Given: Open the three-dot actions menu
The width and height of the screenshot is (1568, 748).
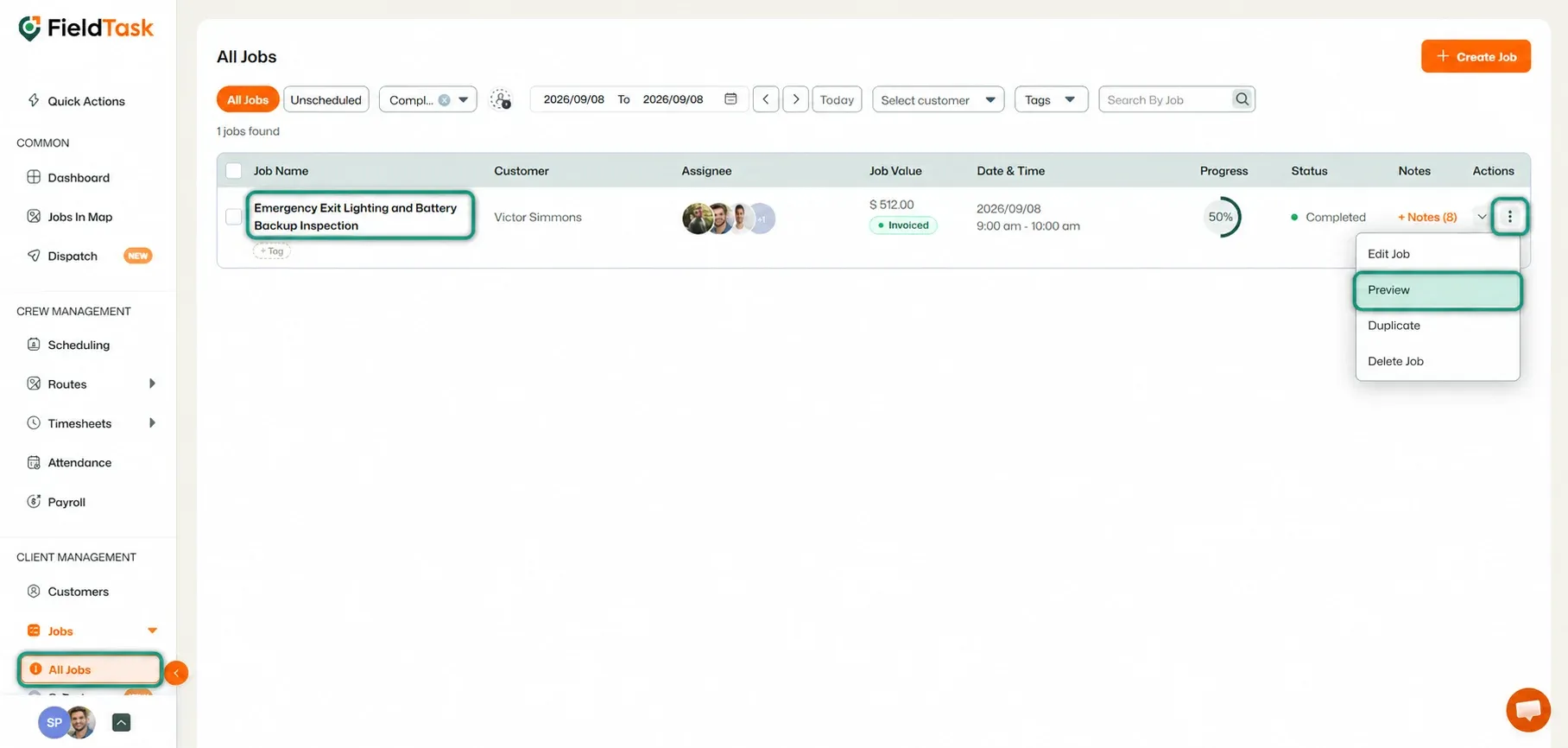Looking at the screenshot, I should click(1509, 217).
